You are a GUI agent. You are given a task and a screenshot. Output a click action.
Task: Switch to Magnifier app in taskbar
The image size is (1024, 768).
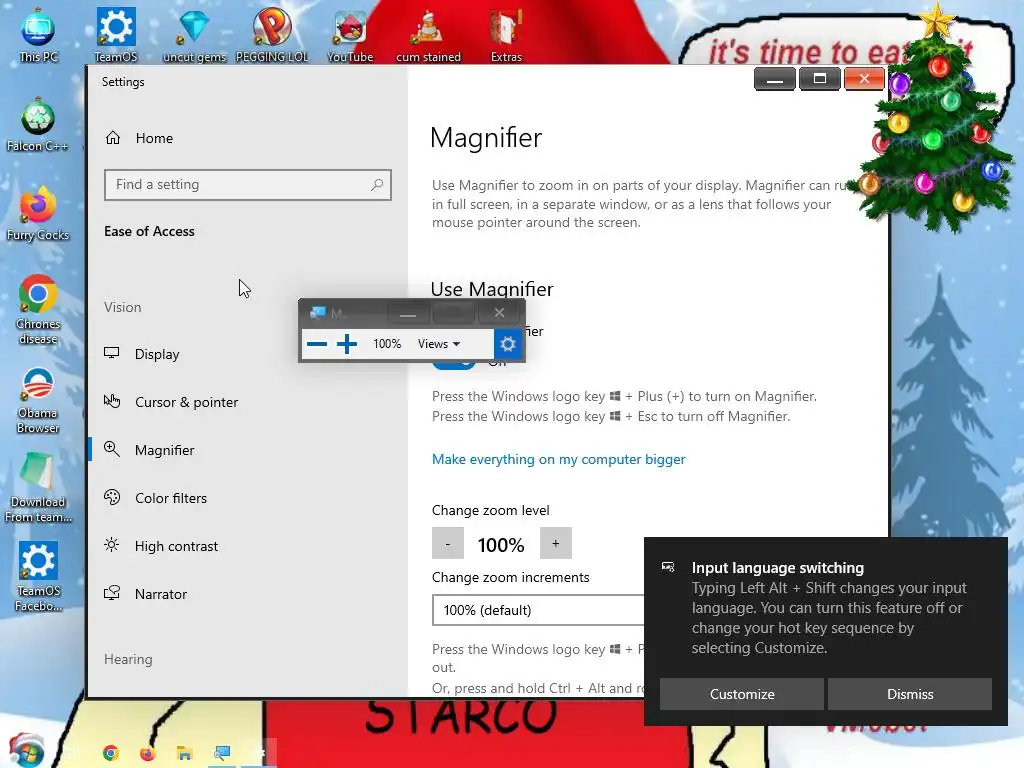click(222, 753)
